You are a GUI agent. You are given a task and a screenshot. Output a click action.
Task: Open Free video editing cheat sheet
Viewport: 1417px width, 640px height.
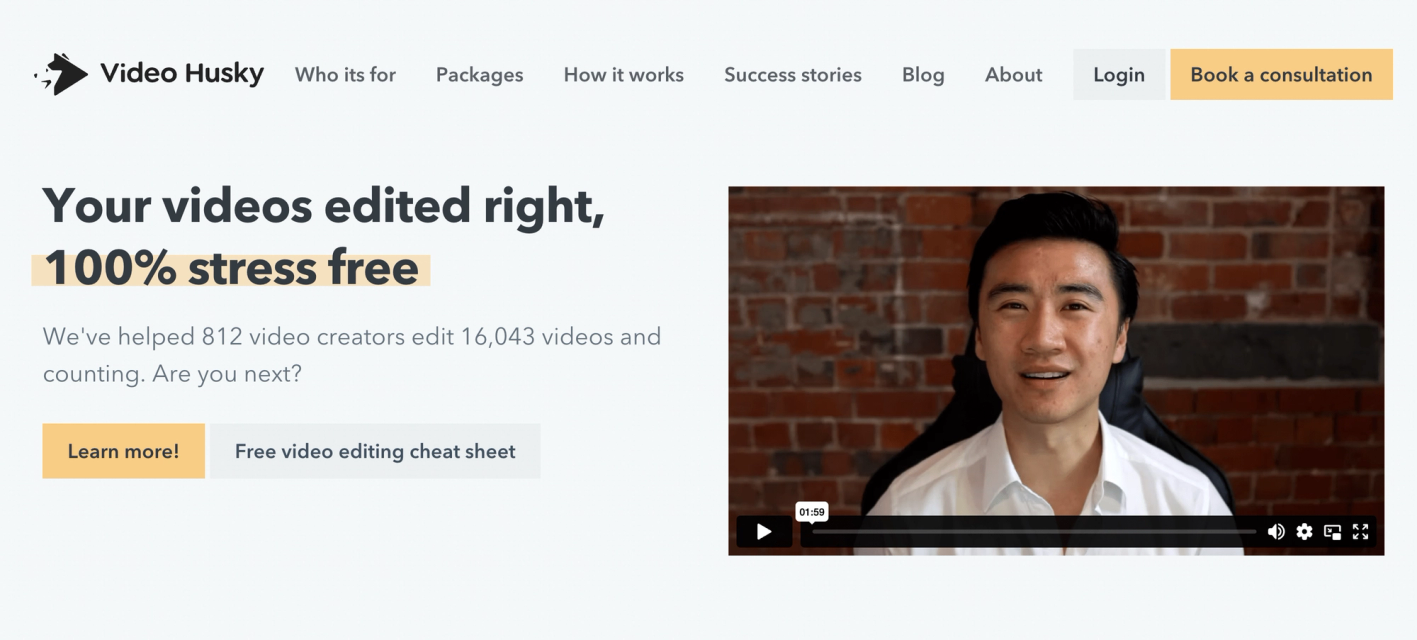point(375,451)
